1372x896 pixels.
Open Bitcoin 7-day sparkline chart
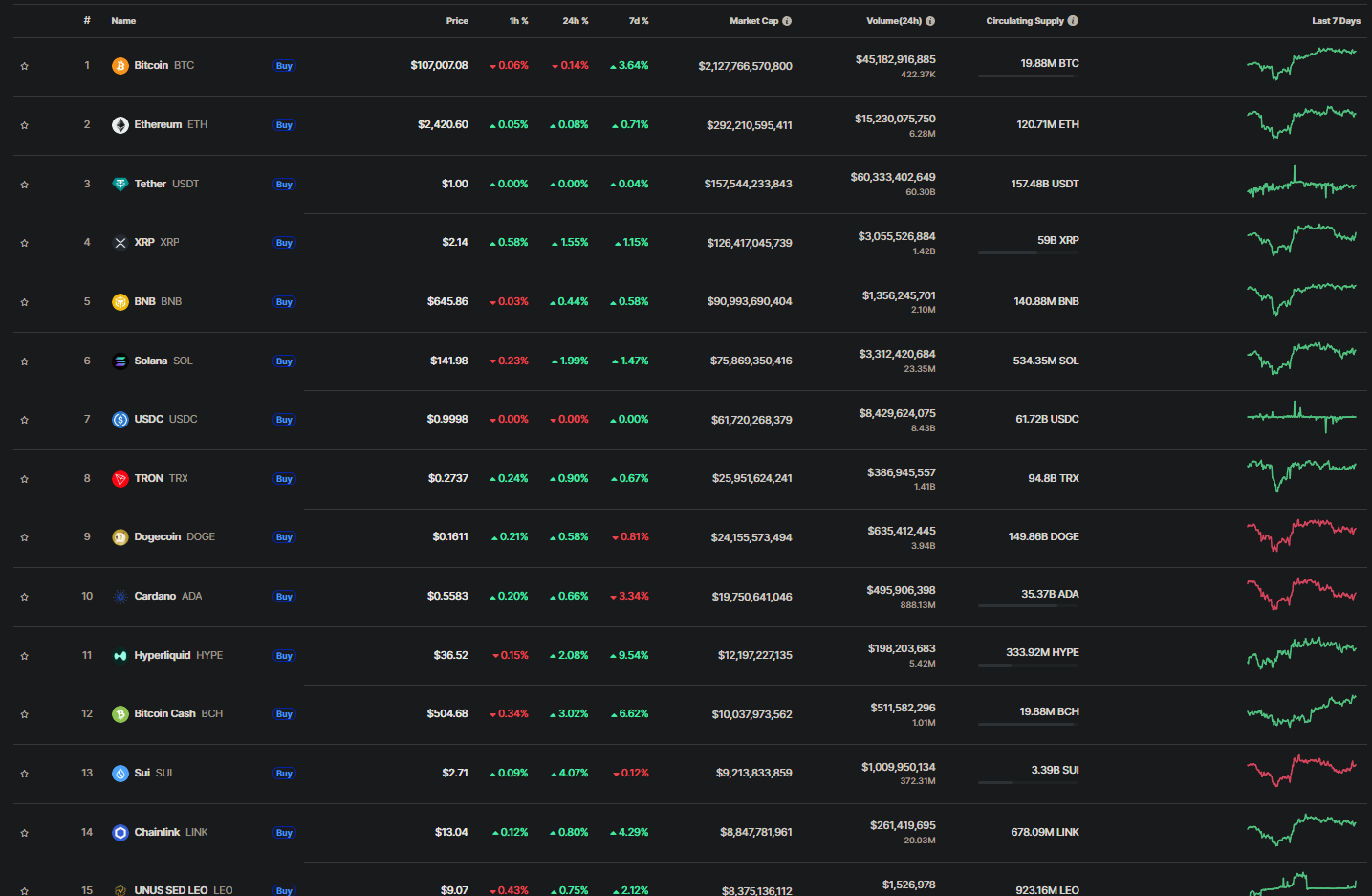click(1301, 63)
